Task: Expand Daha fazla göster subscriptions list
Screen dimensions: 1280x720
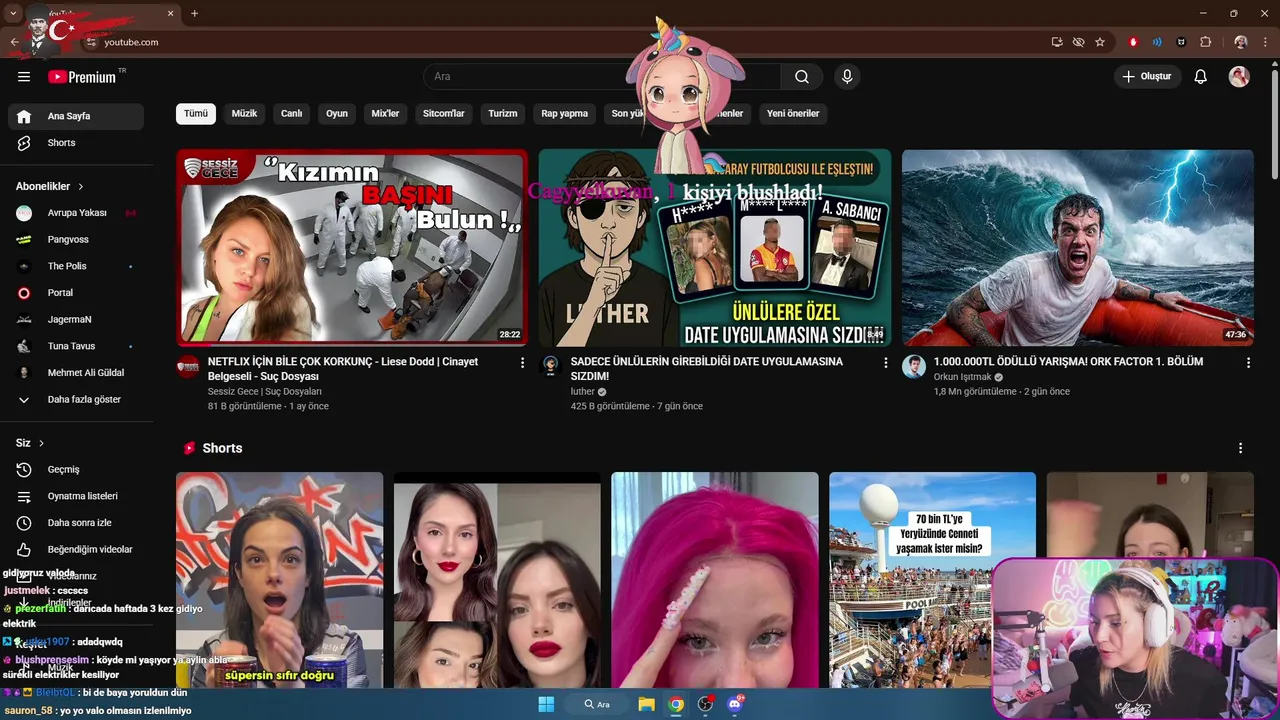Action: [x=76, y=399]
